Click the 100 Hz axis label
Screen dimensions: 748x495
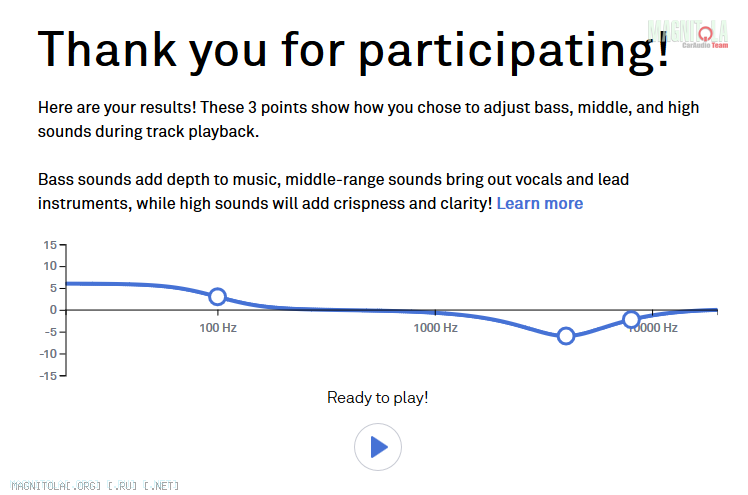pos(218,328)
